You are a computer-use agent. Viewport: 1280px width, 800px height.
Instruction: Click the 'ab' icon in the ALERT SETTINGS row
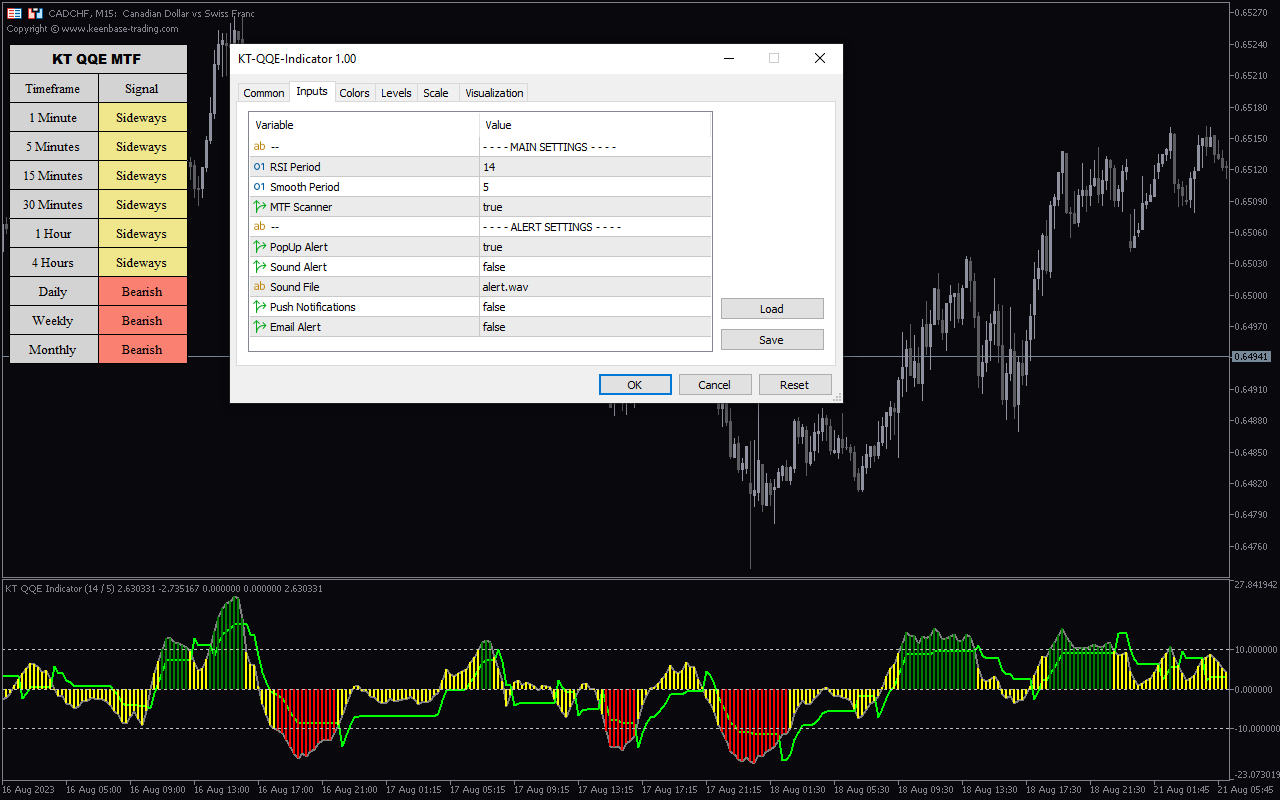(260, 227)
